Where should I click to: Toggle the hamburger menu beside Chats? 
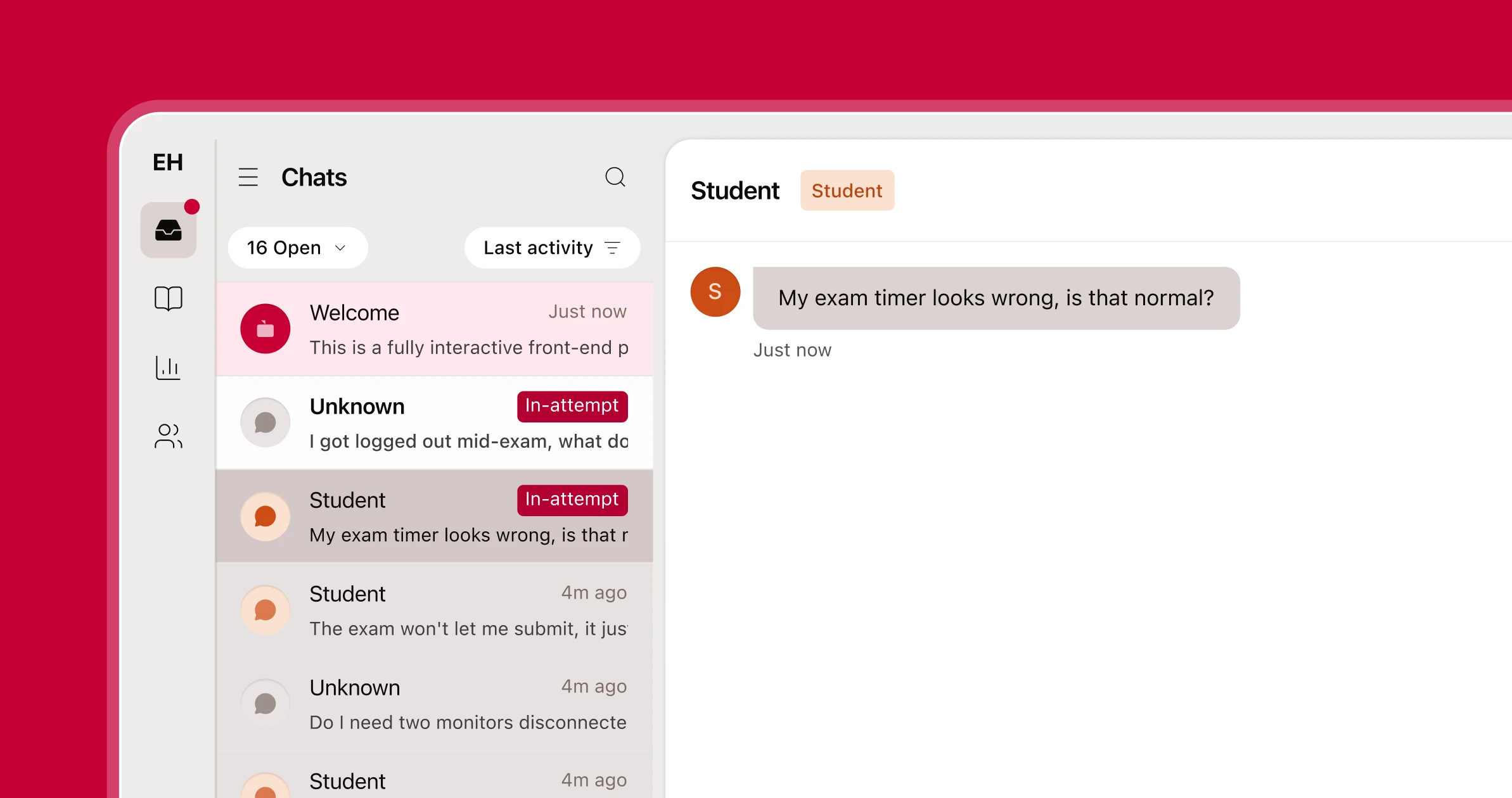click(x=248, y=177)
